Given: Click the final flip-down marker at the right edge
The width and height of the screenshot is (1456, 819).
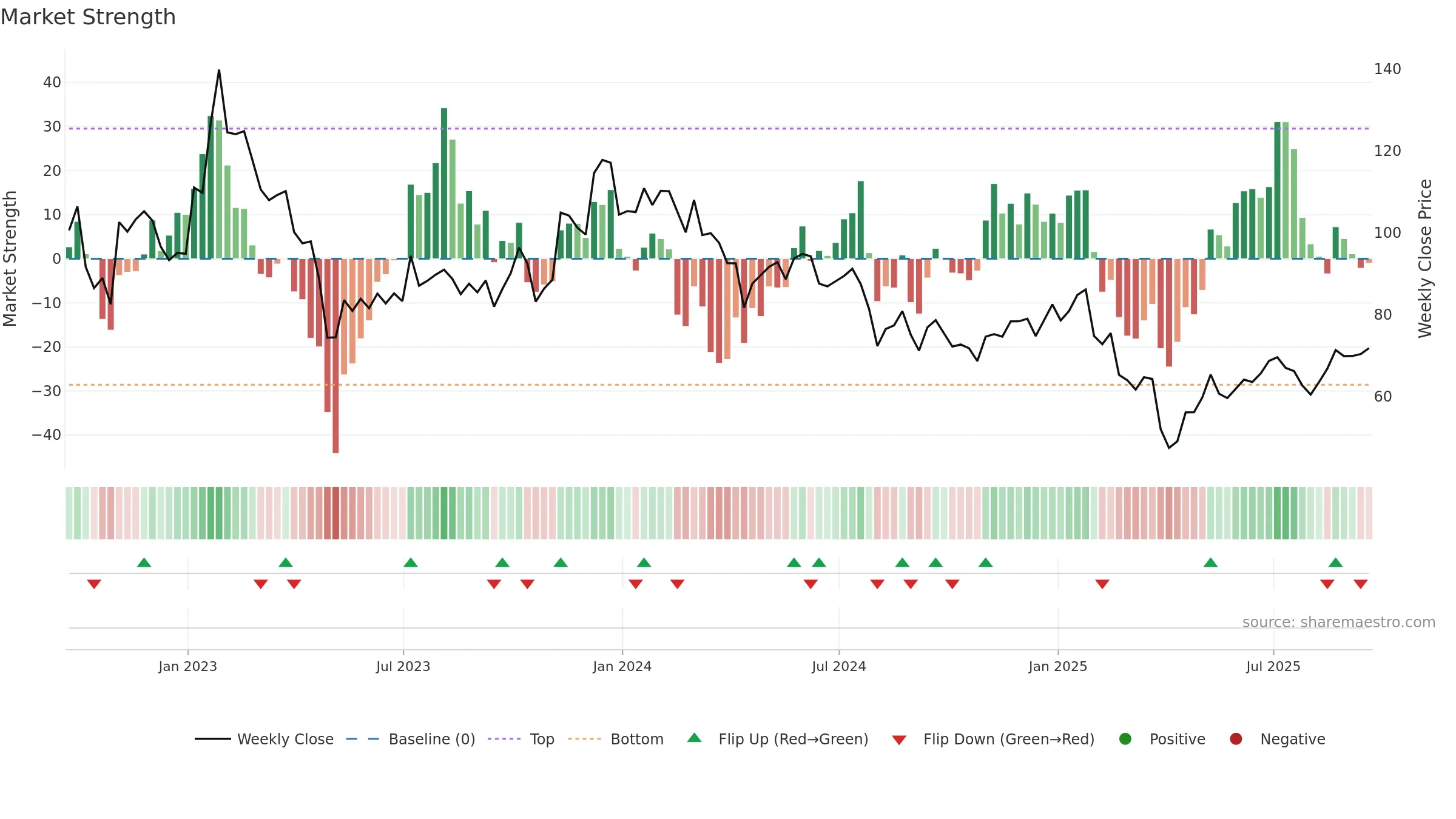Looking at the screenshot, I should [1361, 584].
